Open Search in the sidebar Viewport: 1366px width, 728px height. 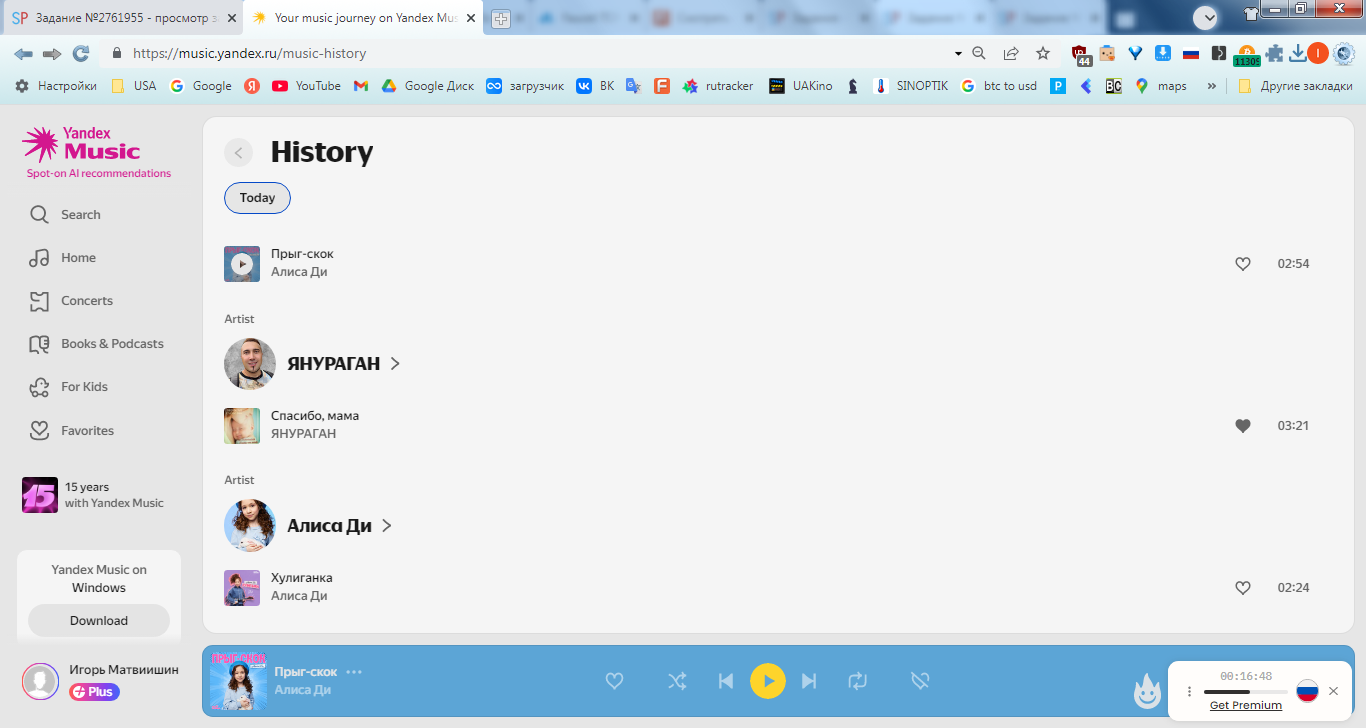click(x=65, y=214)
